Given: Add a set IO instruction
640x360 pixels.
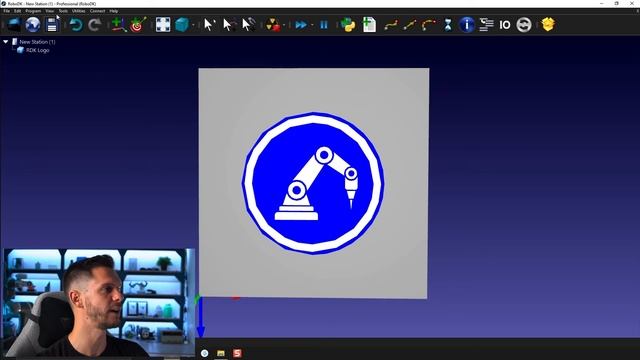Looking at the screenshot, I should pyautogui.click(x=505, y=25).
